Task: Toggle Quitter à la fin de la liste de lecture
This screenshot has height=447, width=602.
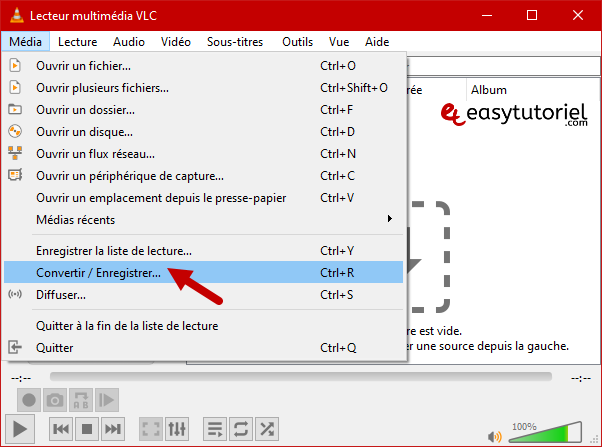Action: [203, 326]
